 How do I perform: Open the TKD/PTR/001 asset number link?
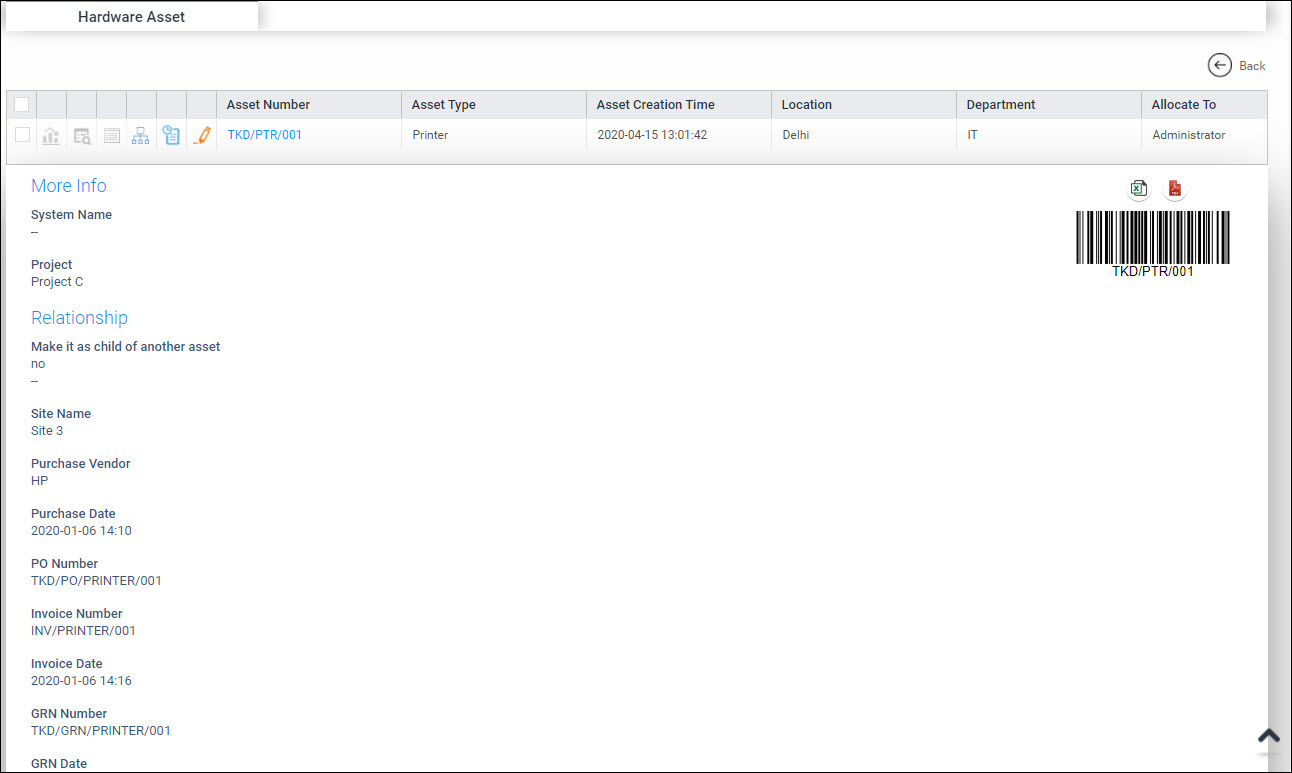tap(264, 135)
